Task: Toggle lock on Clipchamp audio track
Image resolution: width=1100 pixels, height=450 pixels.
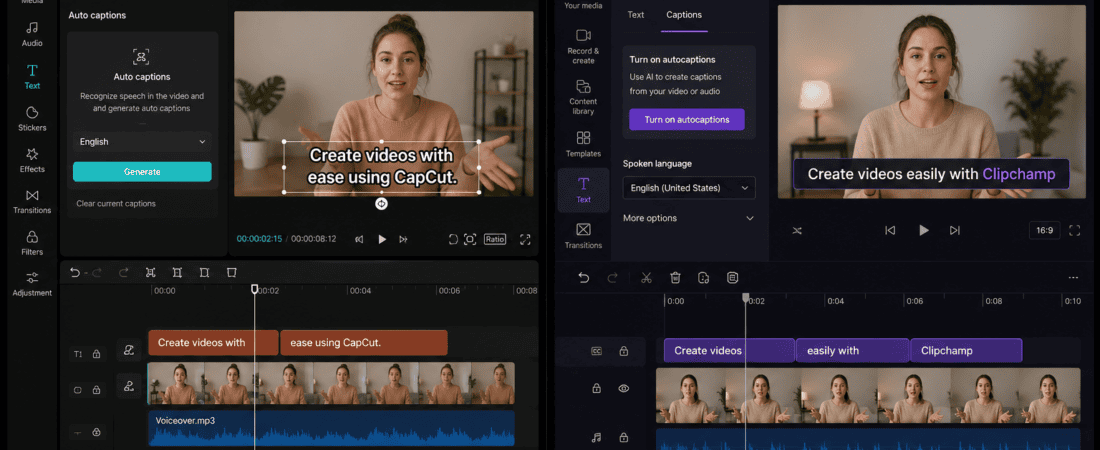Action: coord(623,437)
